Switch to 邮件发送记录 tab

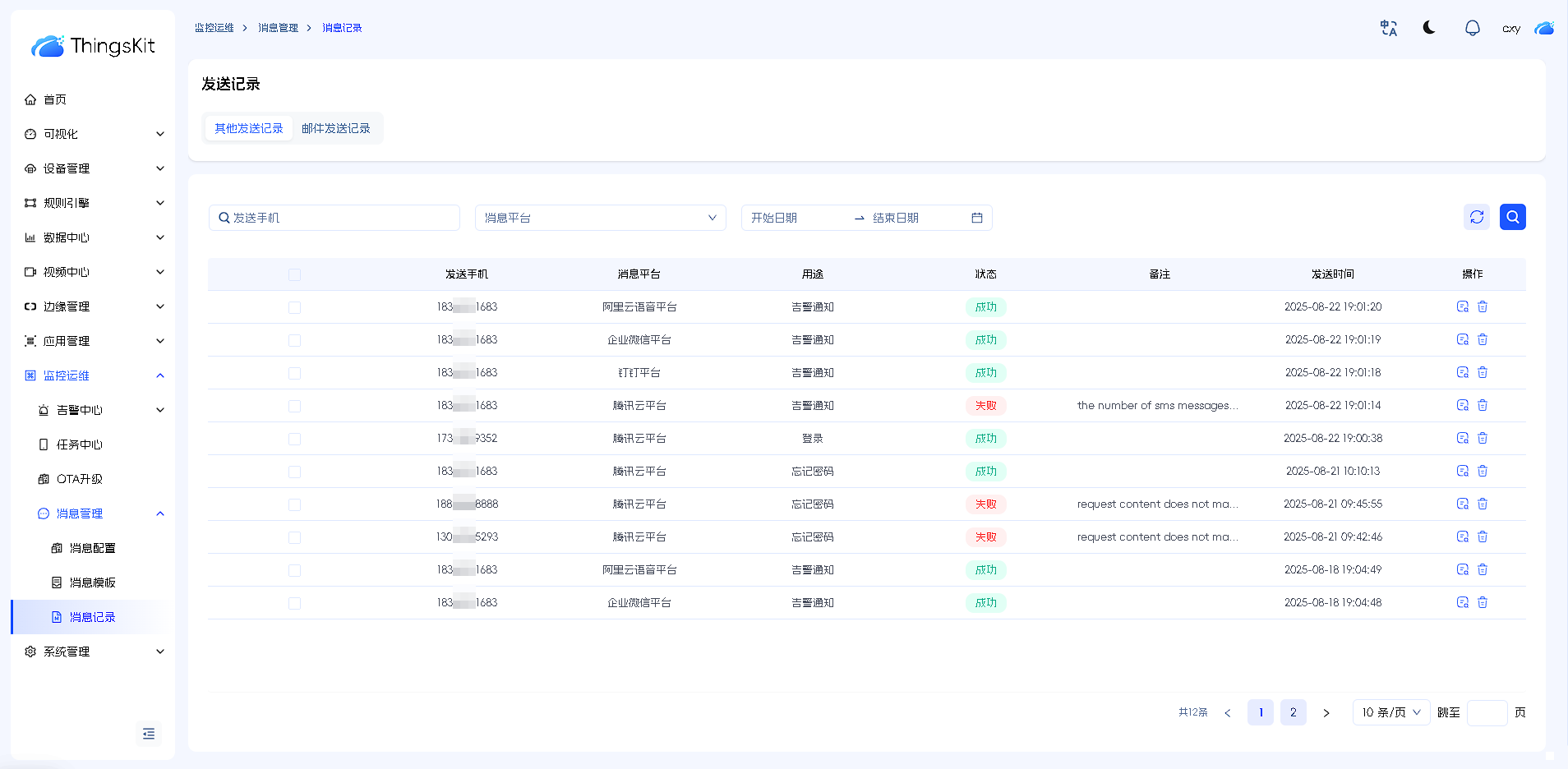tap(335, 128)
